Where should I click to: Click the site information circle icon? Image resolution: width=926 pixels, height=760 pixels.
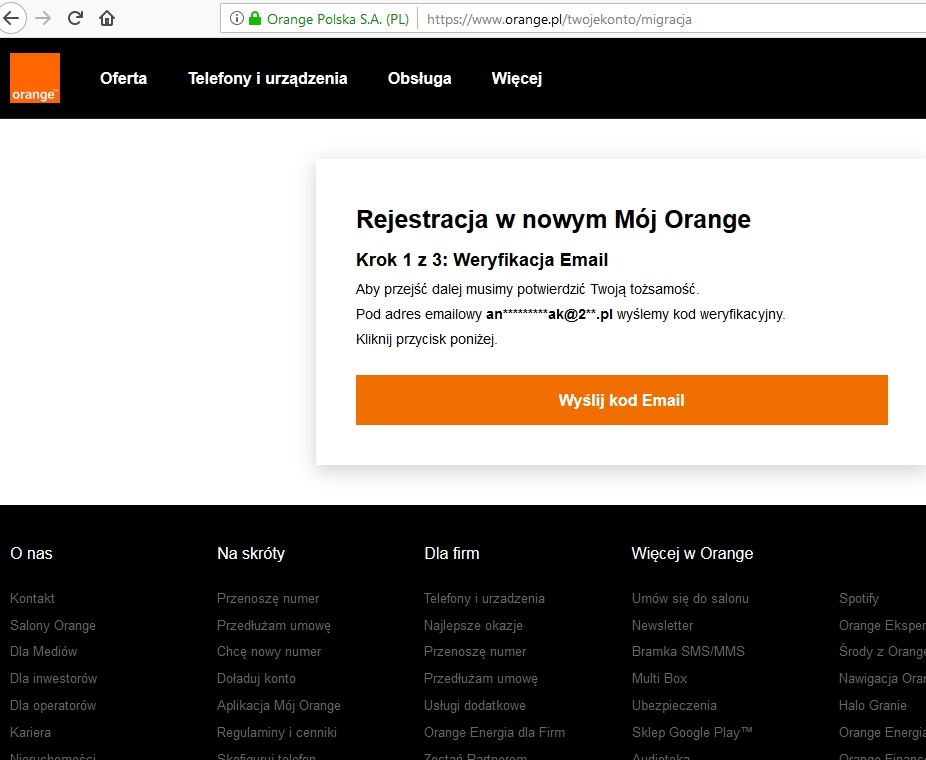[238, 17]
